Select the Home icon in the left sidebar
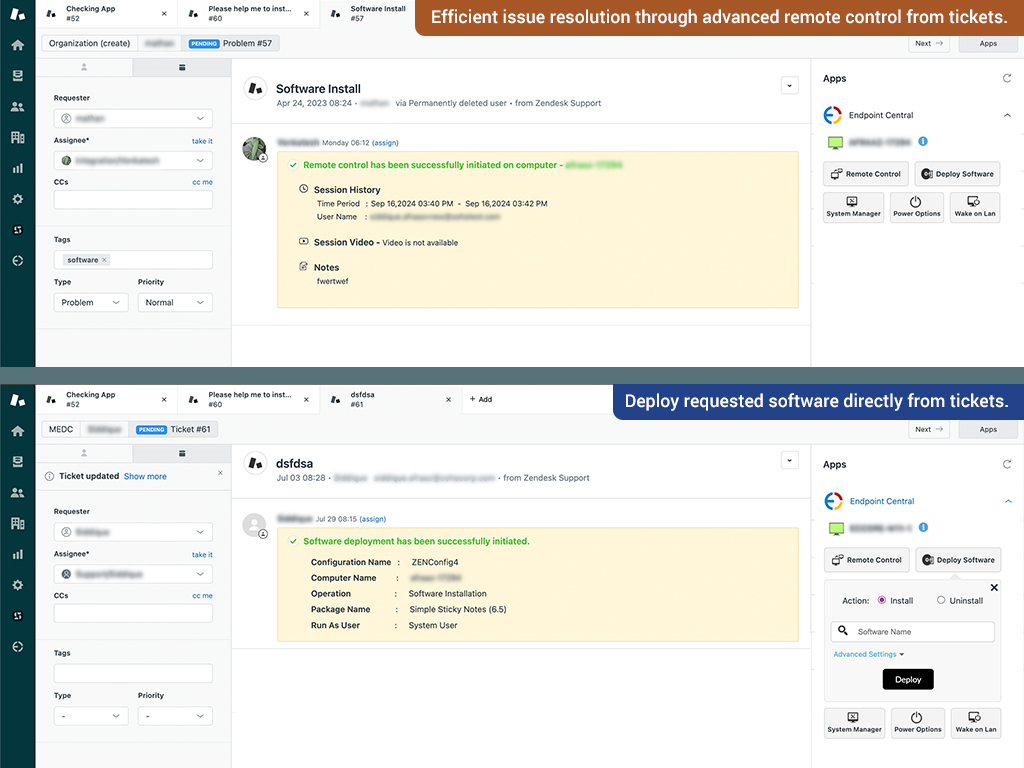This screenshot has height=768, width=1024. pyautogui.click(x=16, y=45)
